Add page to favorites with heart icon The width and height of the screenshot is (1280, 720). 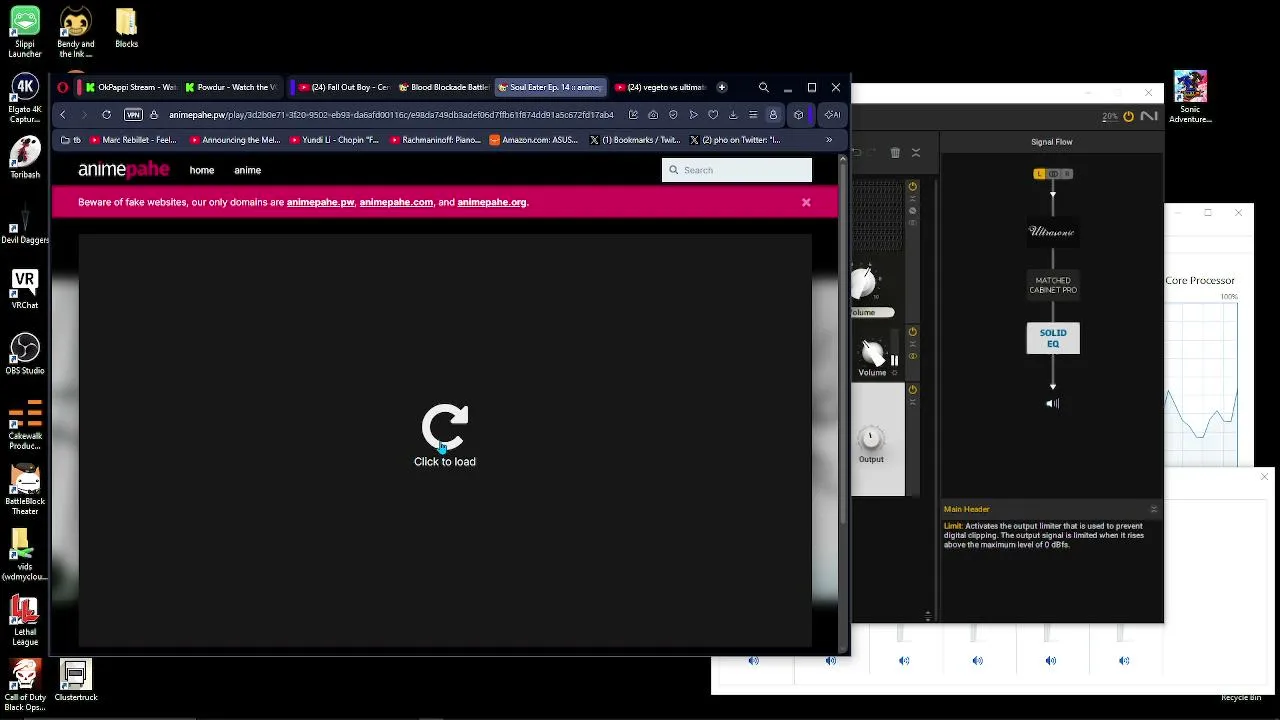[713, 115]
